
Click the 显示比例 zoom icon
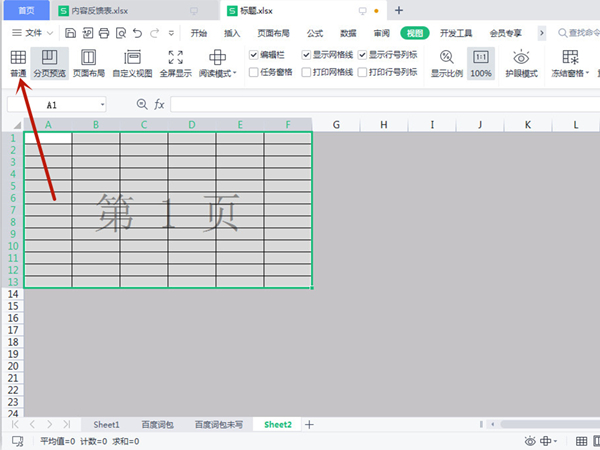446,64
